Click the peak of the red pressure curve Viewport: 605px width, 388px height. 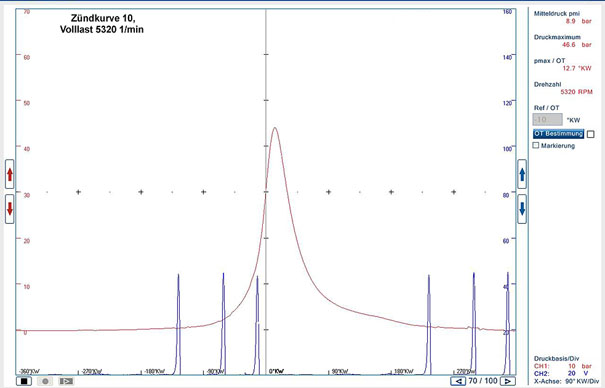click(275, 128)
